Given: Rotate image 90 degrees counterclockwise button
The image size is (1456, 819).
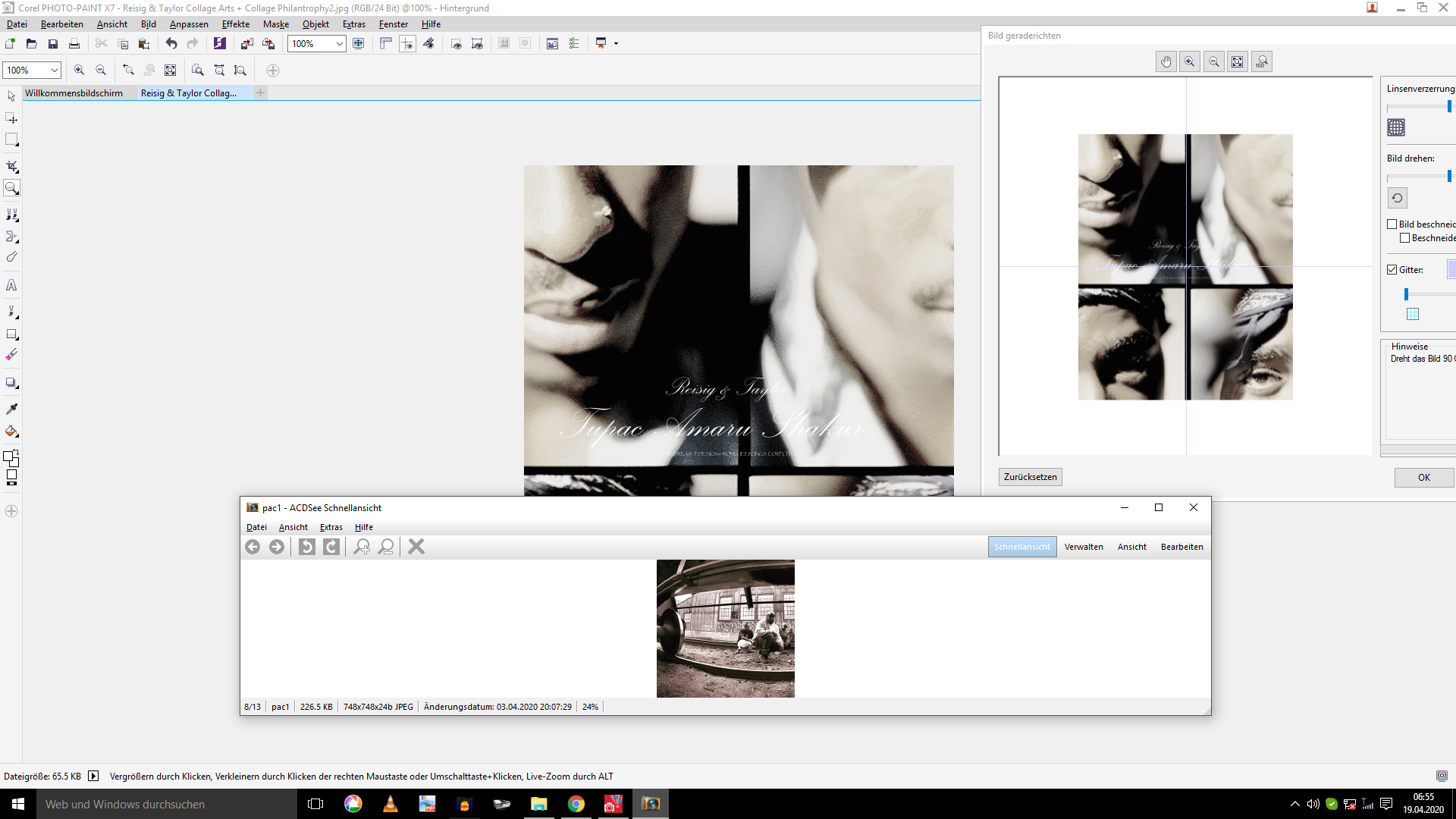Looking at the screenshot, I should pos(1397,198).
